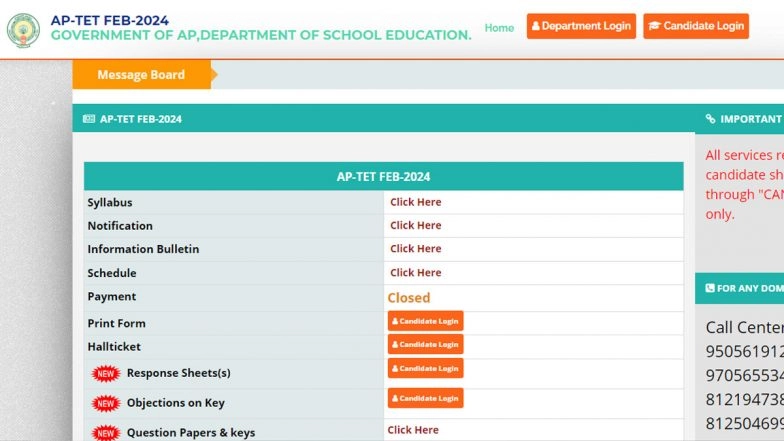Click the Information Bulletin row label
Image resolution: width=784 pixels, height=441 pixels.
click(x=143, y=249)
